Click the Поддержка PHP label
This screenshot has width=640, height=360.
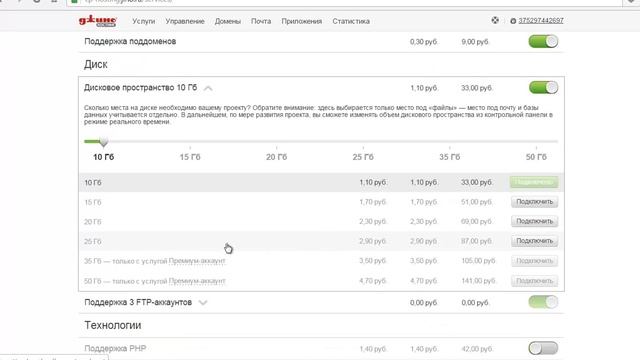115,349
